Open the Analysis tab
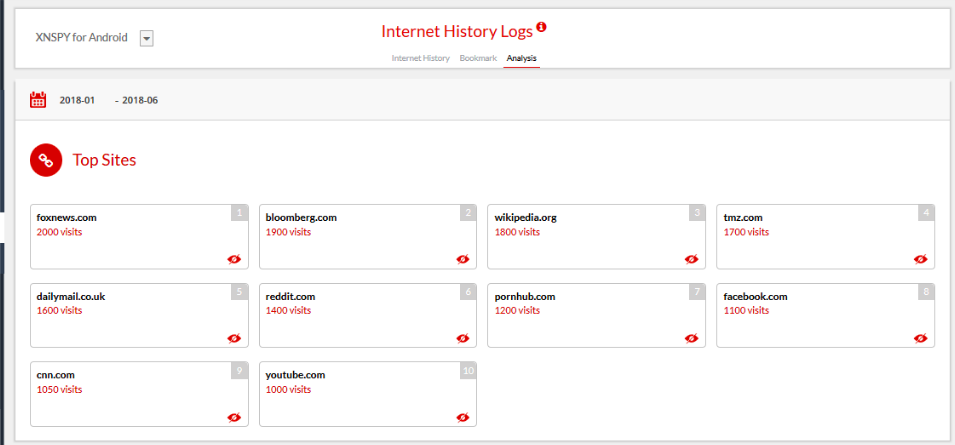Screen dimensions: 955x445 pyautogui.click(x=521, y=58)
